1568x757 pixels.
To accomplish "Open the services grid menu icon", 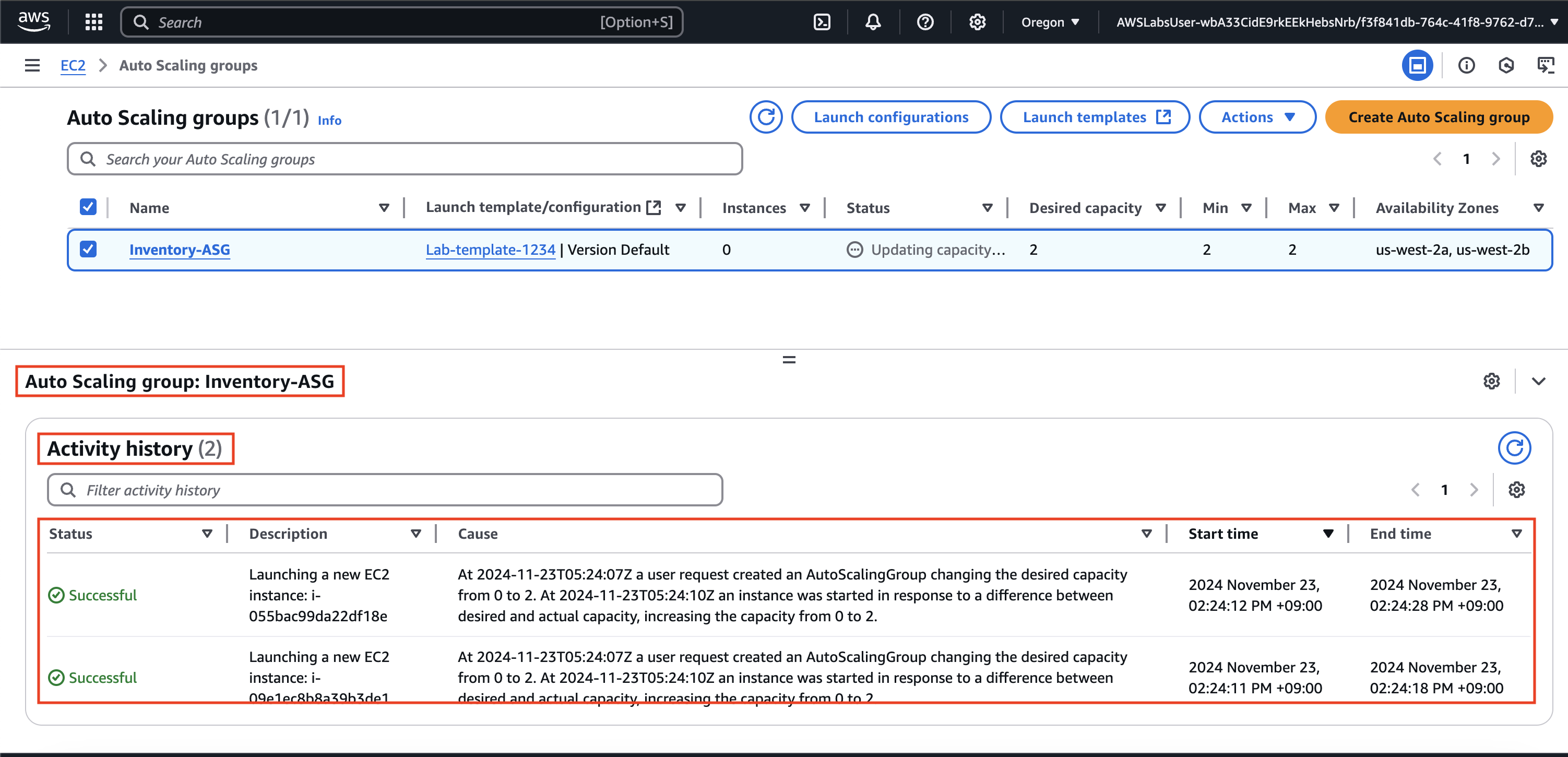I will tap(94, 22).
